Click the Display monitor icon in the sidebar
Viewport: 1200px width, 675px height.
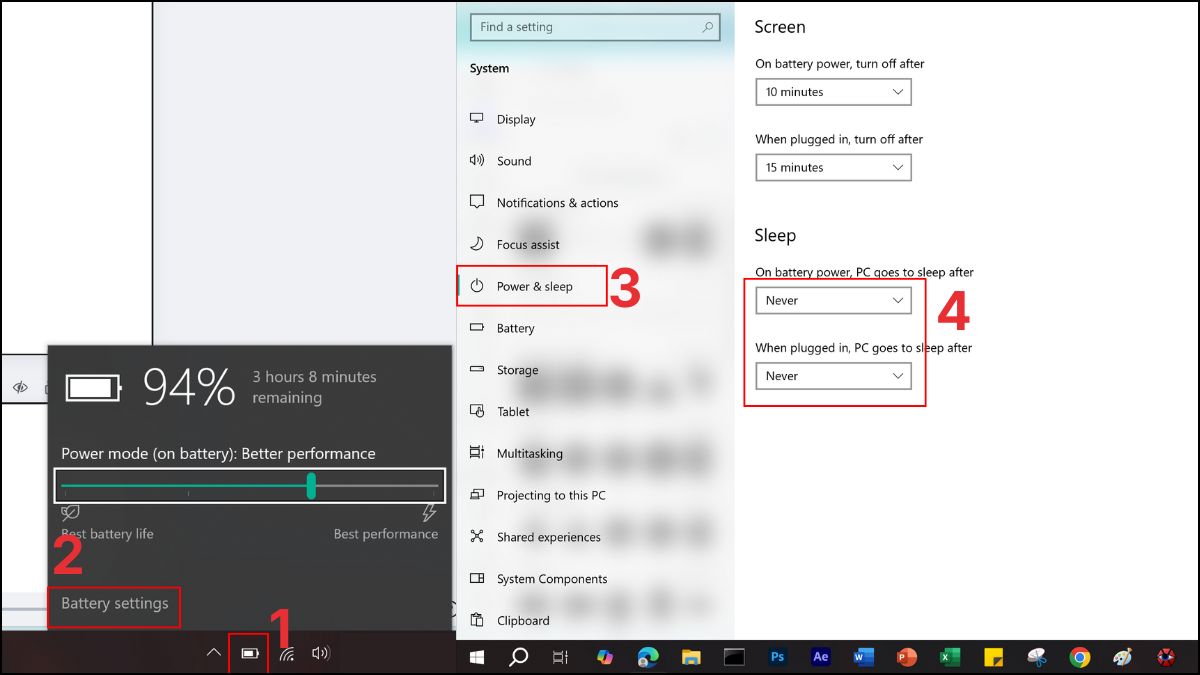pos(477,119)
